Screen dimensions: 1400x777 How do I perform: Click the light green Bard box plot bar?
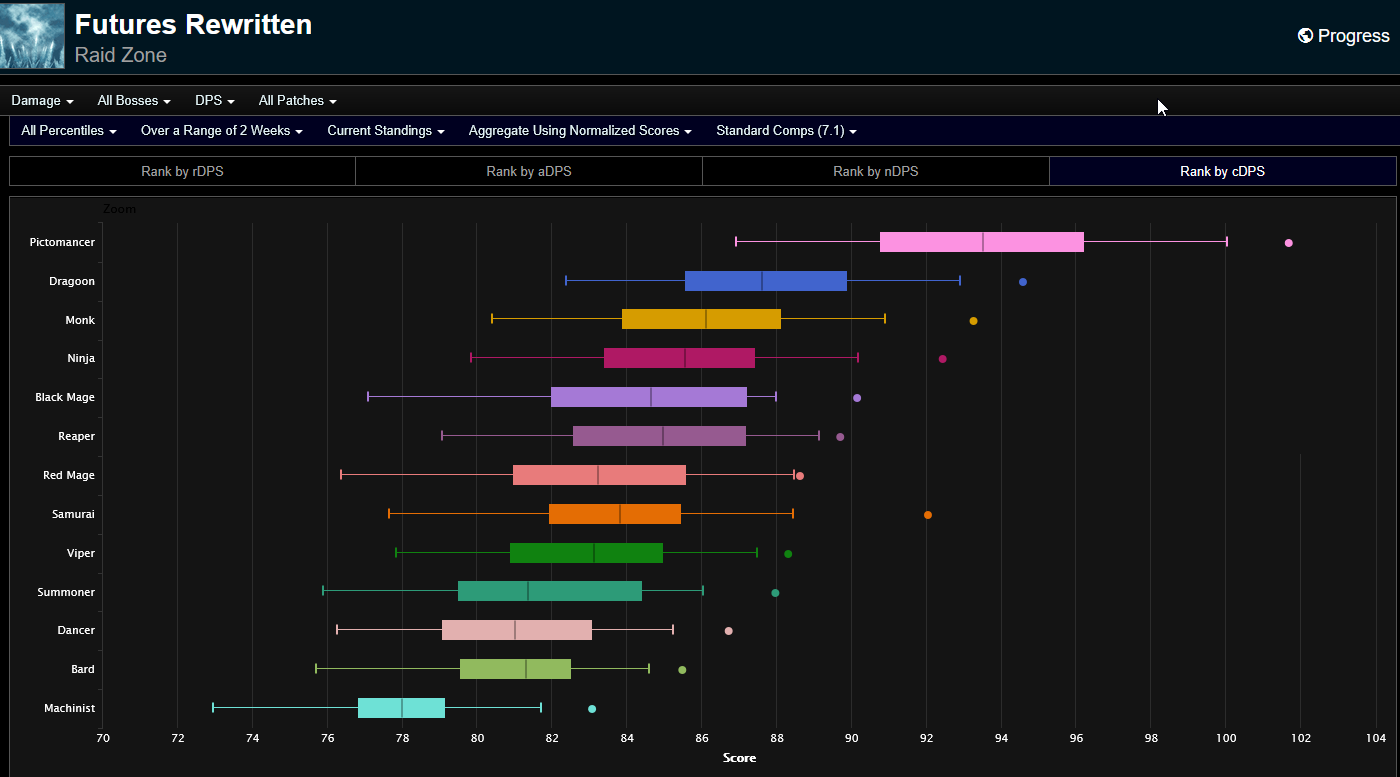pyautogui.click(x=515, y=669)
